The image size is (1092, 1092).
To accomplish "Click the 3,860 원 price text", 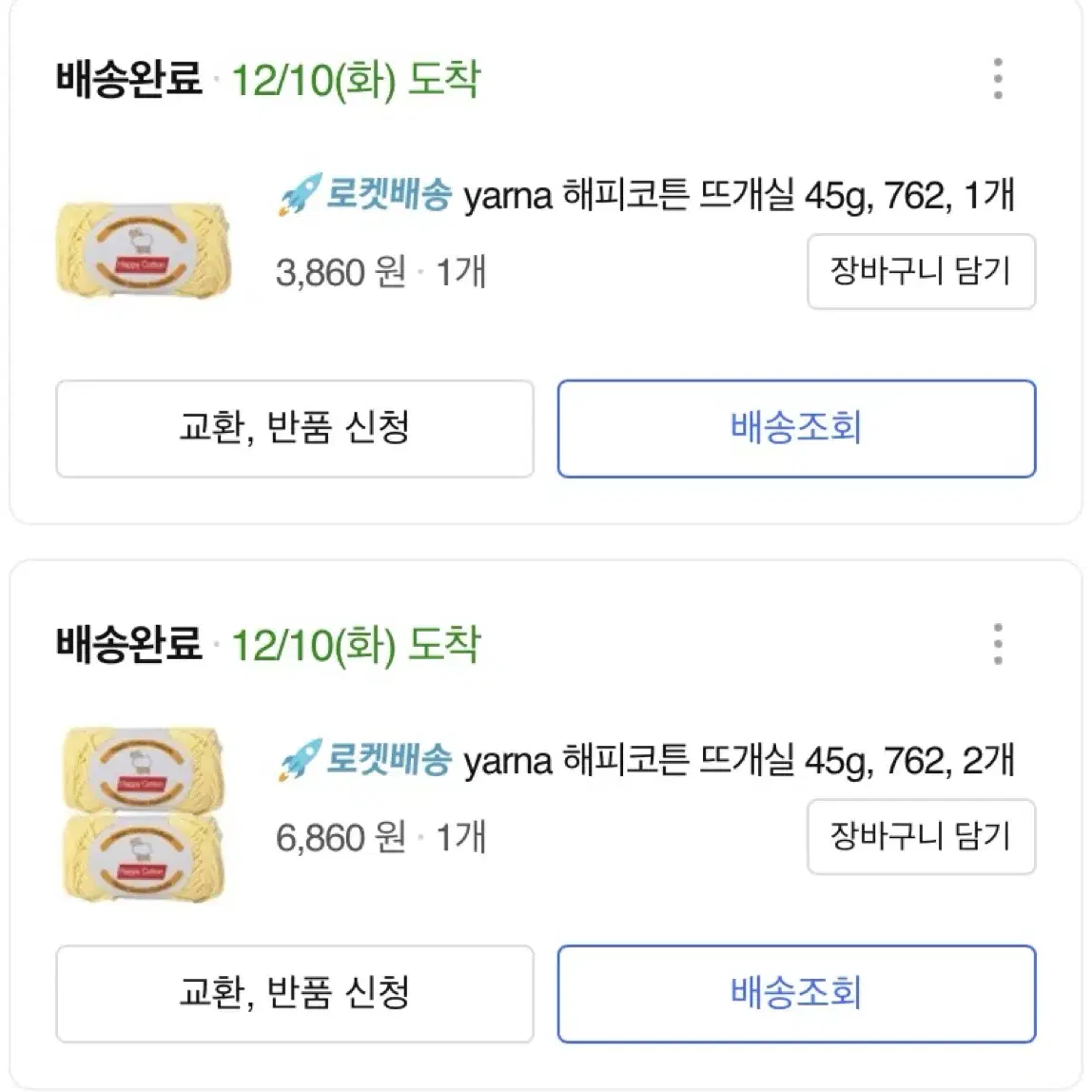I will pos(341,272).
